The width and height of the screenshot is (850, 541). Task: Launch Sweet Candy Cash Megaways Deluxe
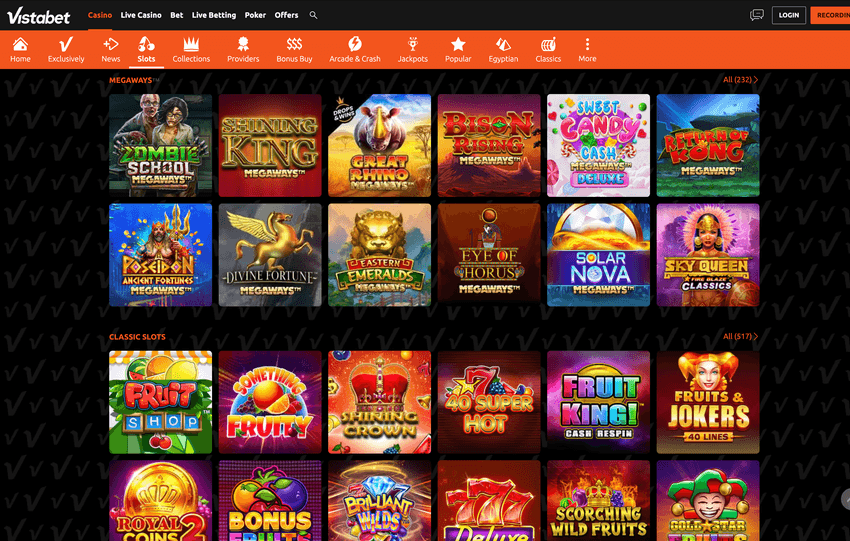pyautogui.click(x=598, y=145)
